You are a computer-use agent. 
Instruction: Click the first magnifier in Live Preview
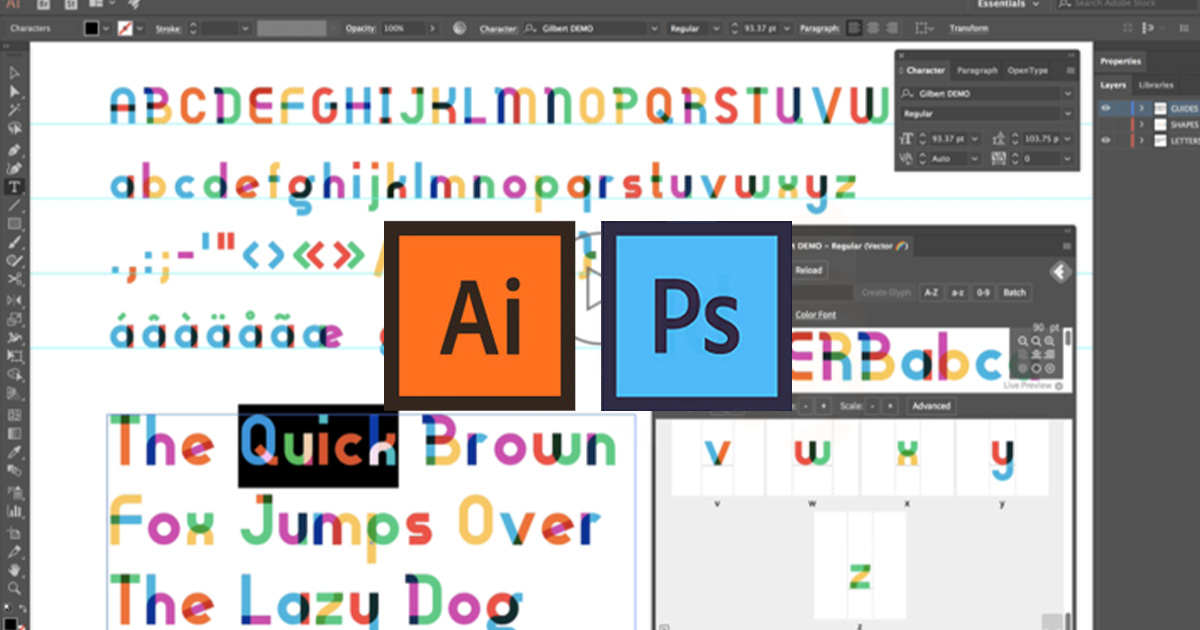click(x=1024, y=341)
